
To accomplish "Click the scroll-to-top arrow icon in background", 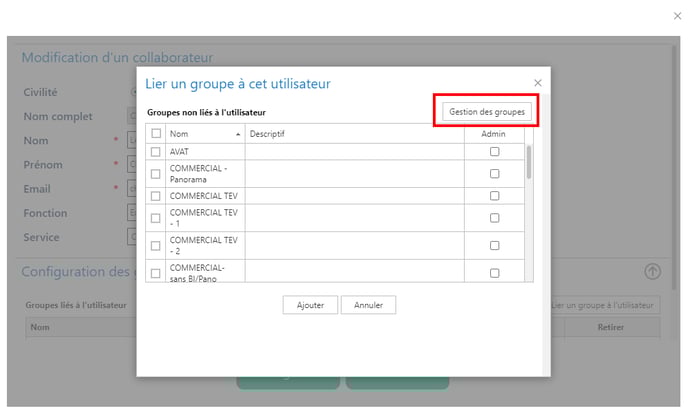I will point(652,271).
